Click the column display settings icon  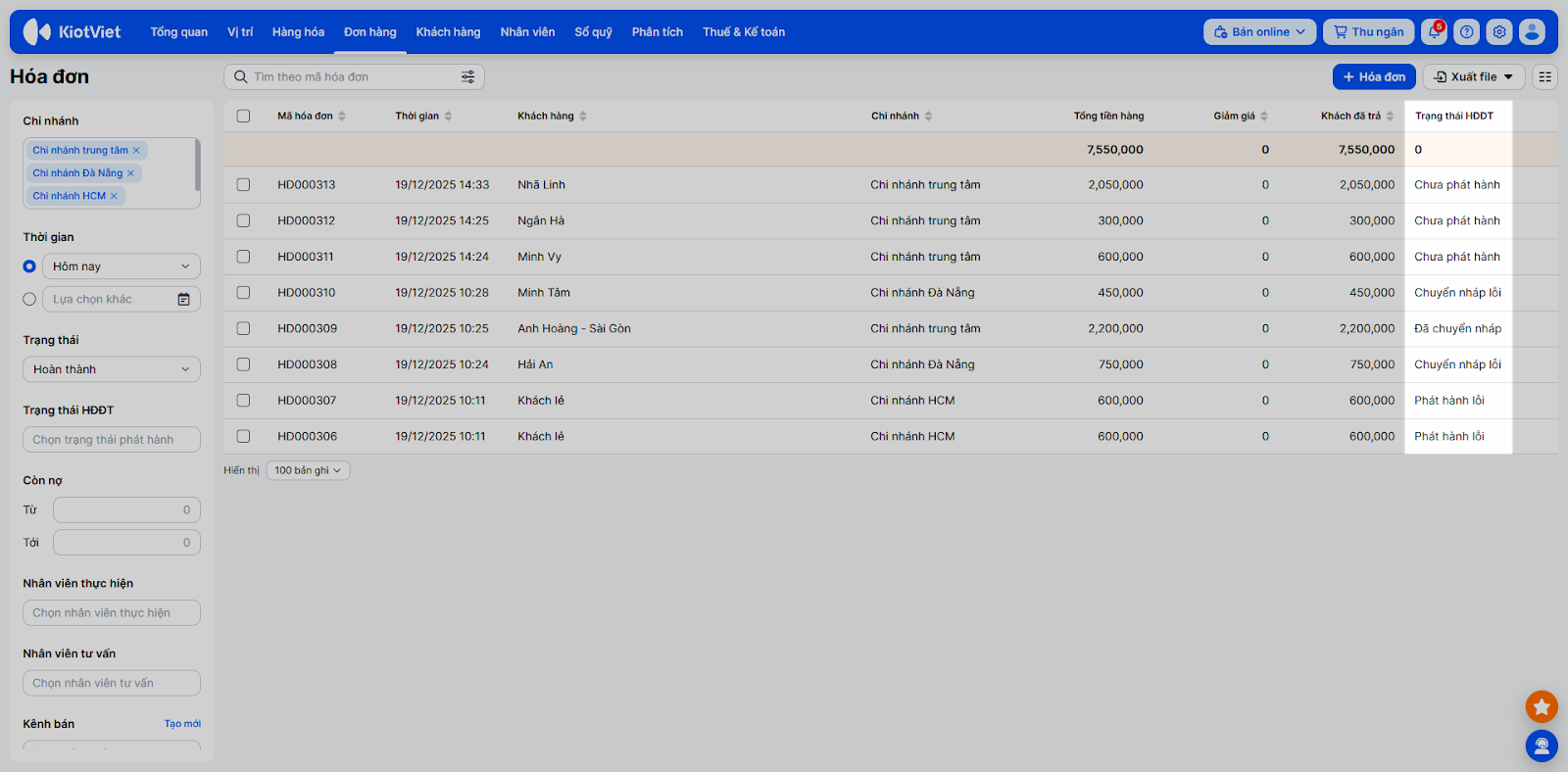(1545, 76)
